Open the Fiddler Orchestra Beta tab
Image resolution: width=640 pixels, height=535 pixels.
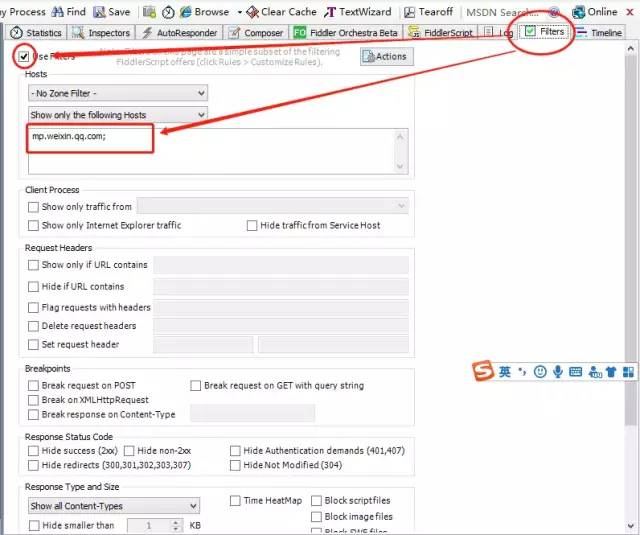(346, 33)
